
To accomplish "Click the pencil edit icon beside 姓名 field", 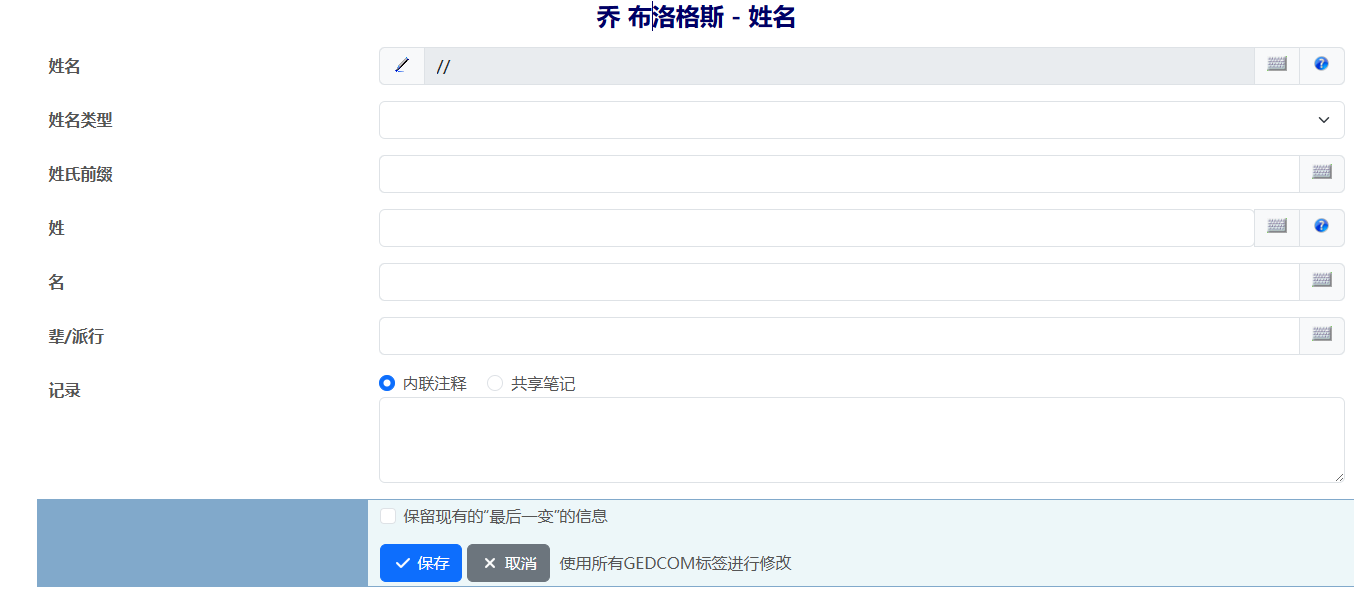I will pyautogui.click(x=402, y=66).
